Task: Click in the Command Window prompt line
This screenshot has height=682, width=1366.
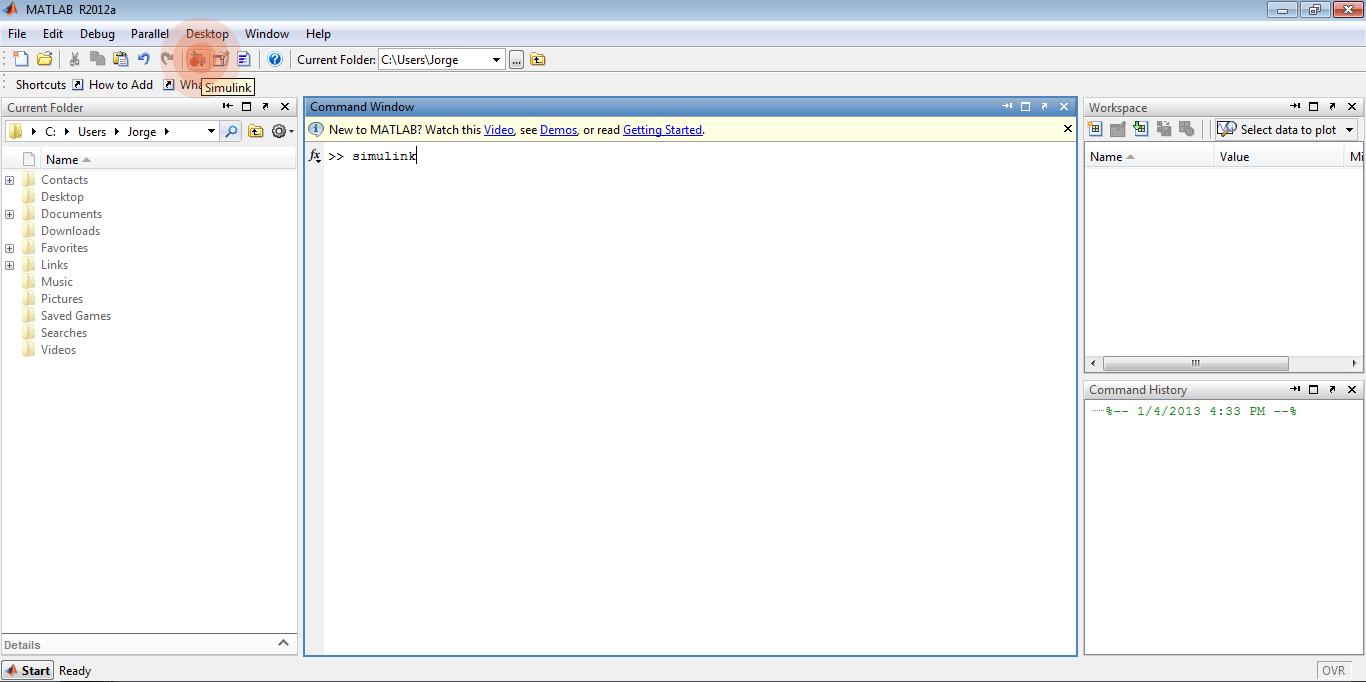Action: click(x=700, y=156)
